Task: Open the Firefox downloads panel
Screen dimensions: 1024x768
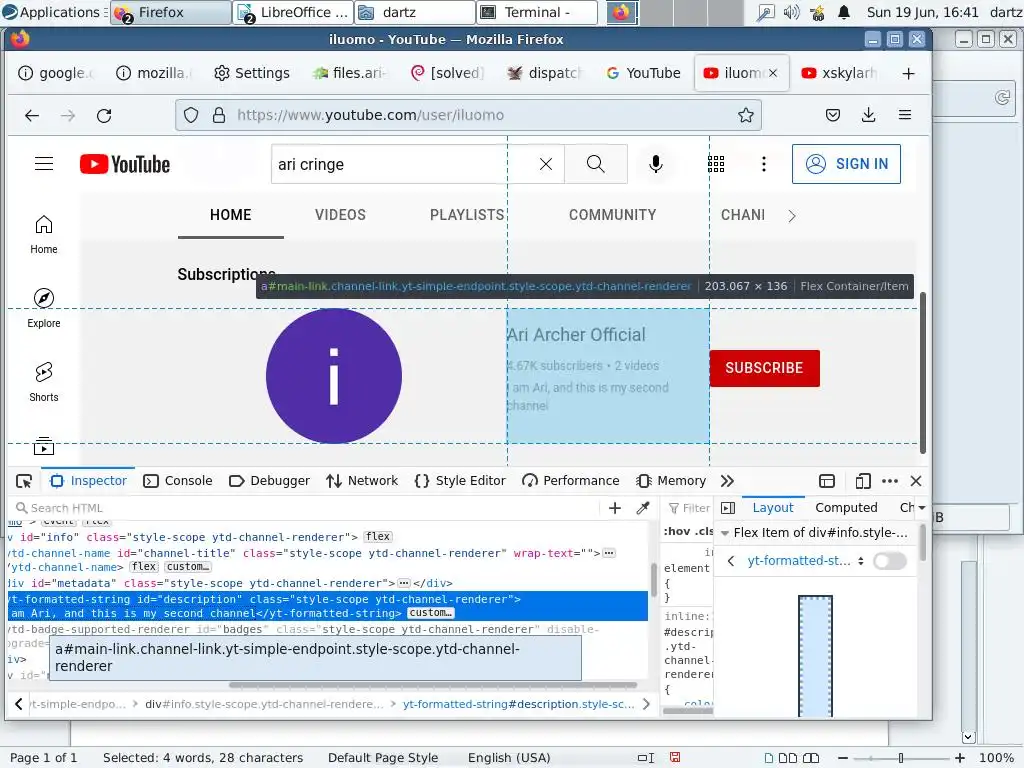Action: 869,116
